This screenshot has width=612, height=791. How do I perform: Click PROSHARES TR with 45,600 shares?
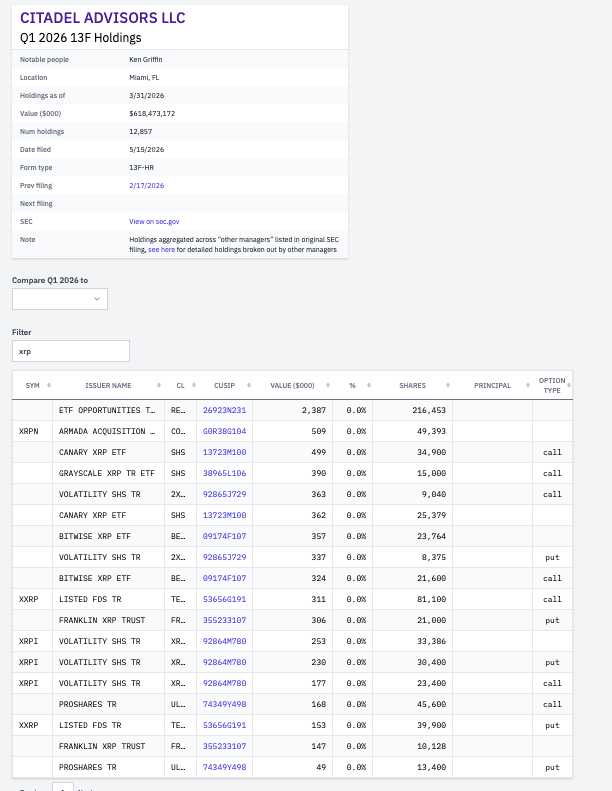[x=108, y=704]
